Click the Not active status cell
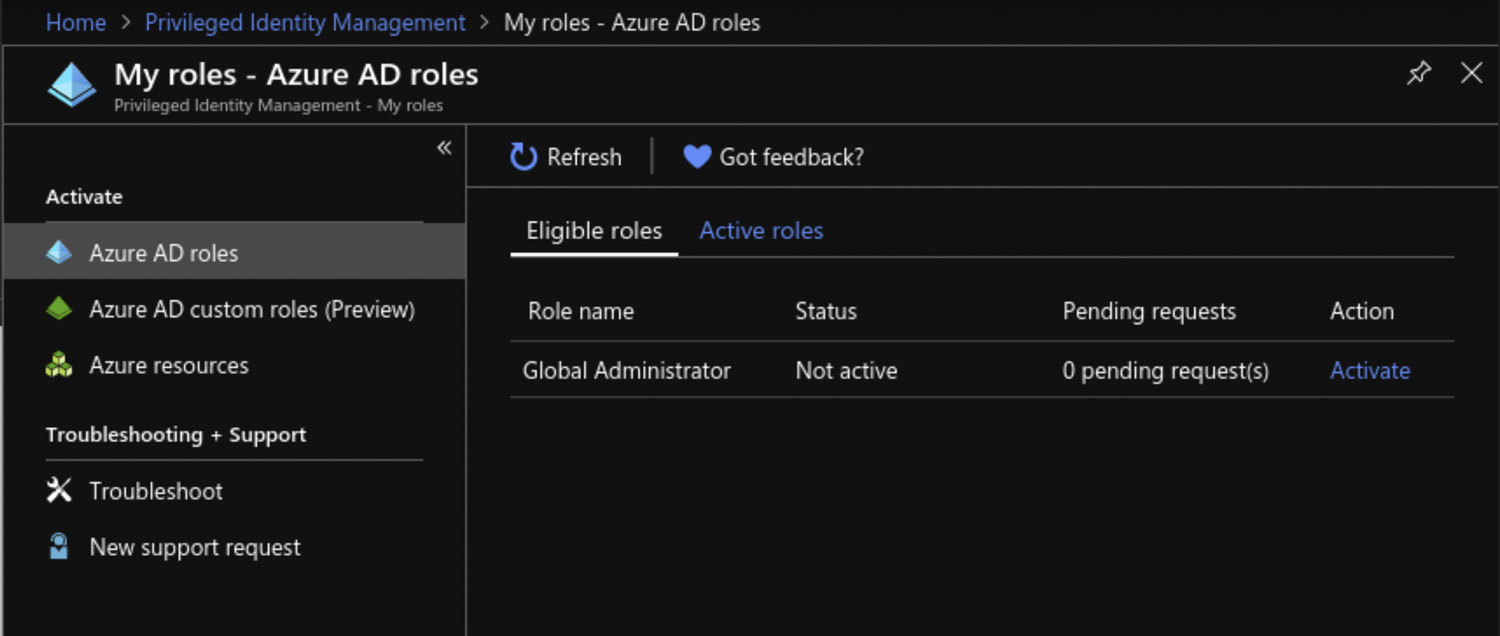 pos(846,371)
